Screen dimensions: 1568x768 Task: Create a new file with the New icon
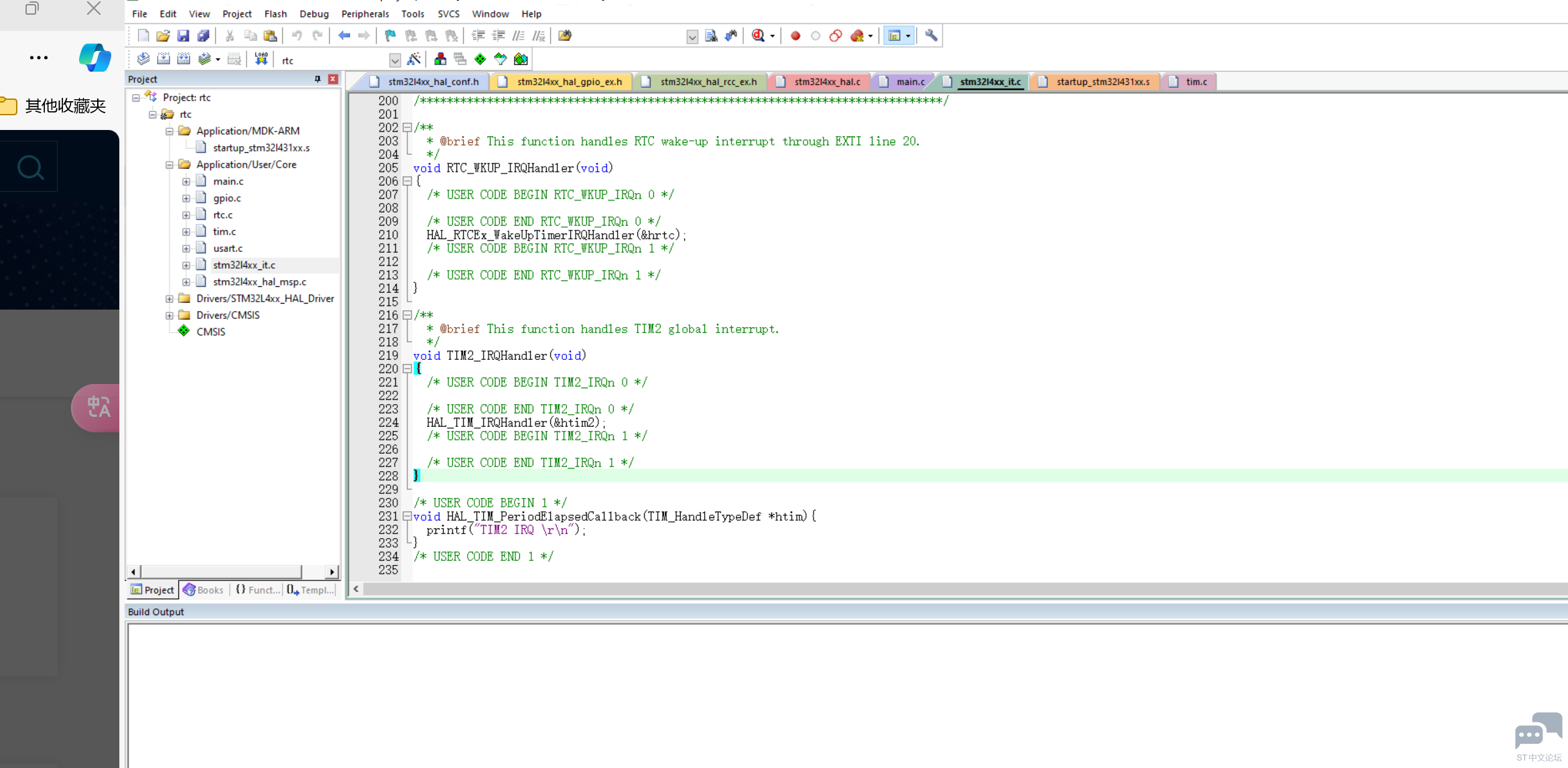[x=143, y=36]
